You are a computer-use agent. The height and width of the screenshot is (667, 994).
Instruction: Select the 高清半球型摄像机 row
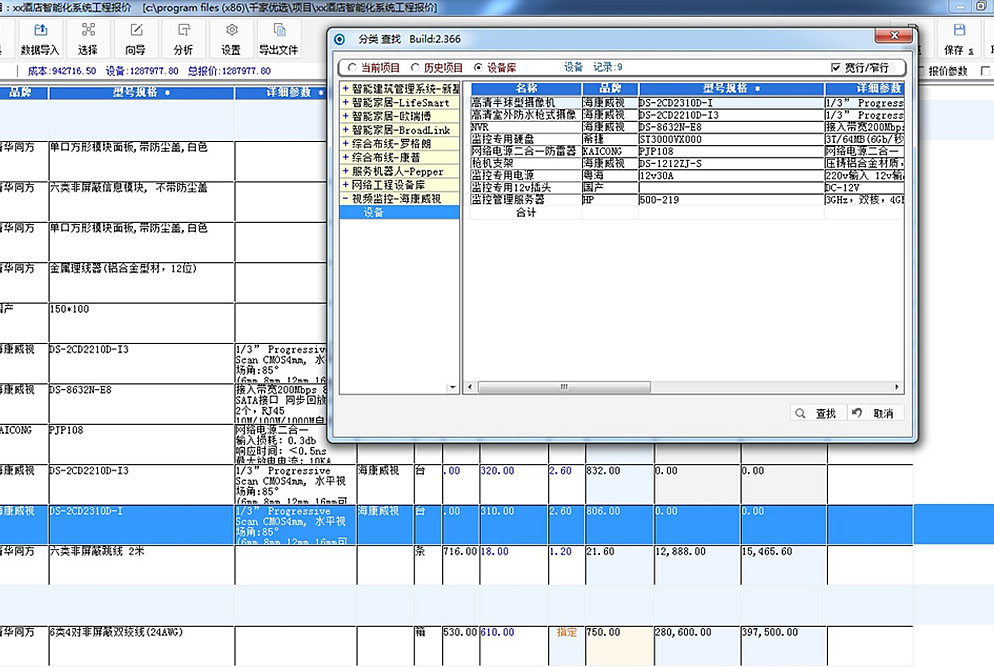click(687, 103)
